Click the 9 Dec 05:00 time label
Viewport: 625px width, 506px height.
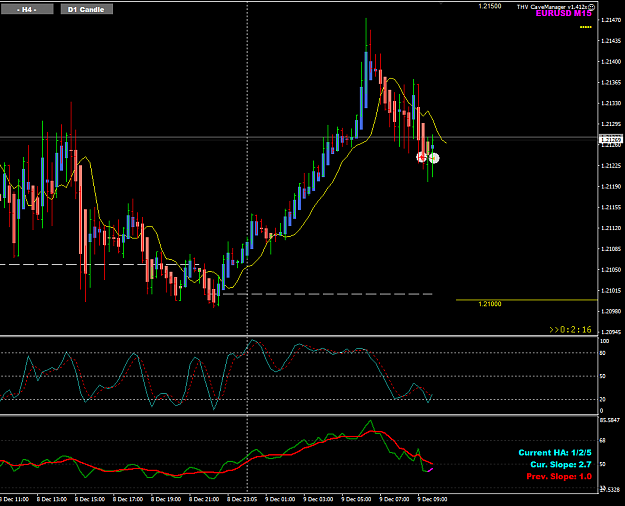coord(356,499)
